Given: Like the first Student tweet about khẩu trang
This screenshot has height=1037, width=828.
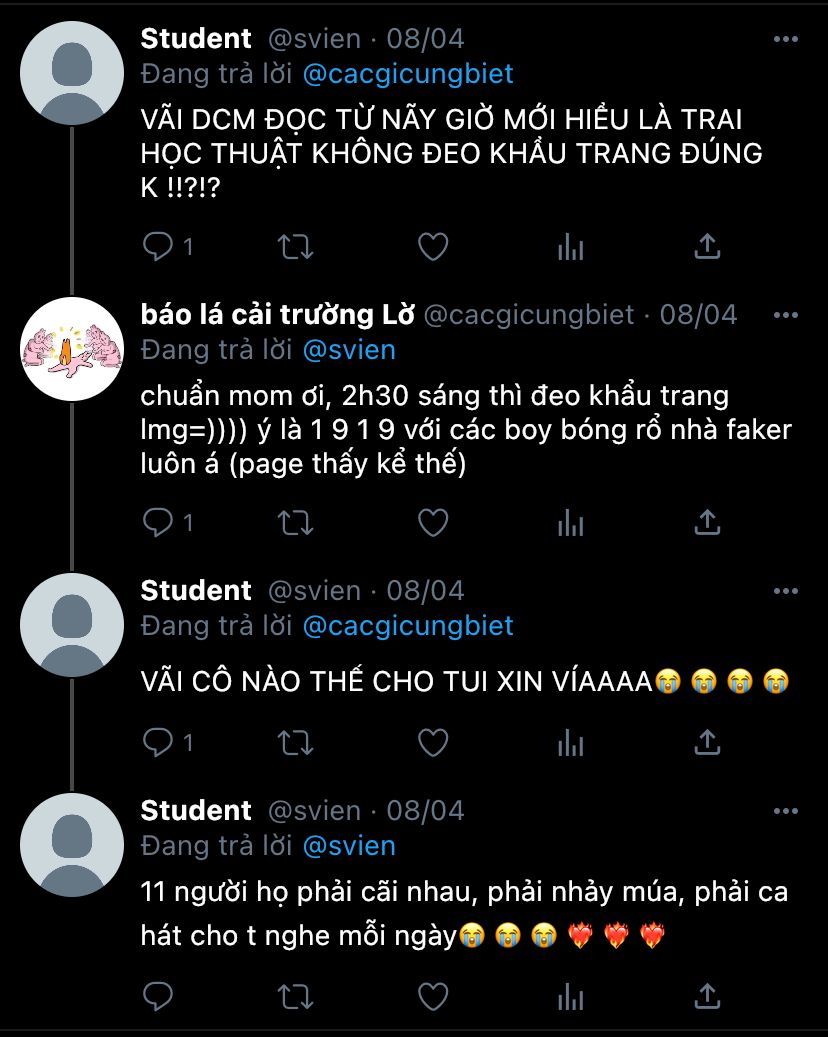Looking at the screenshot, I should point(433,247).
